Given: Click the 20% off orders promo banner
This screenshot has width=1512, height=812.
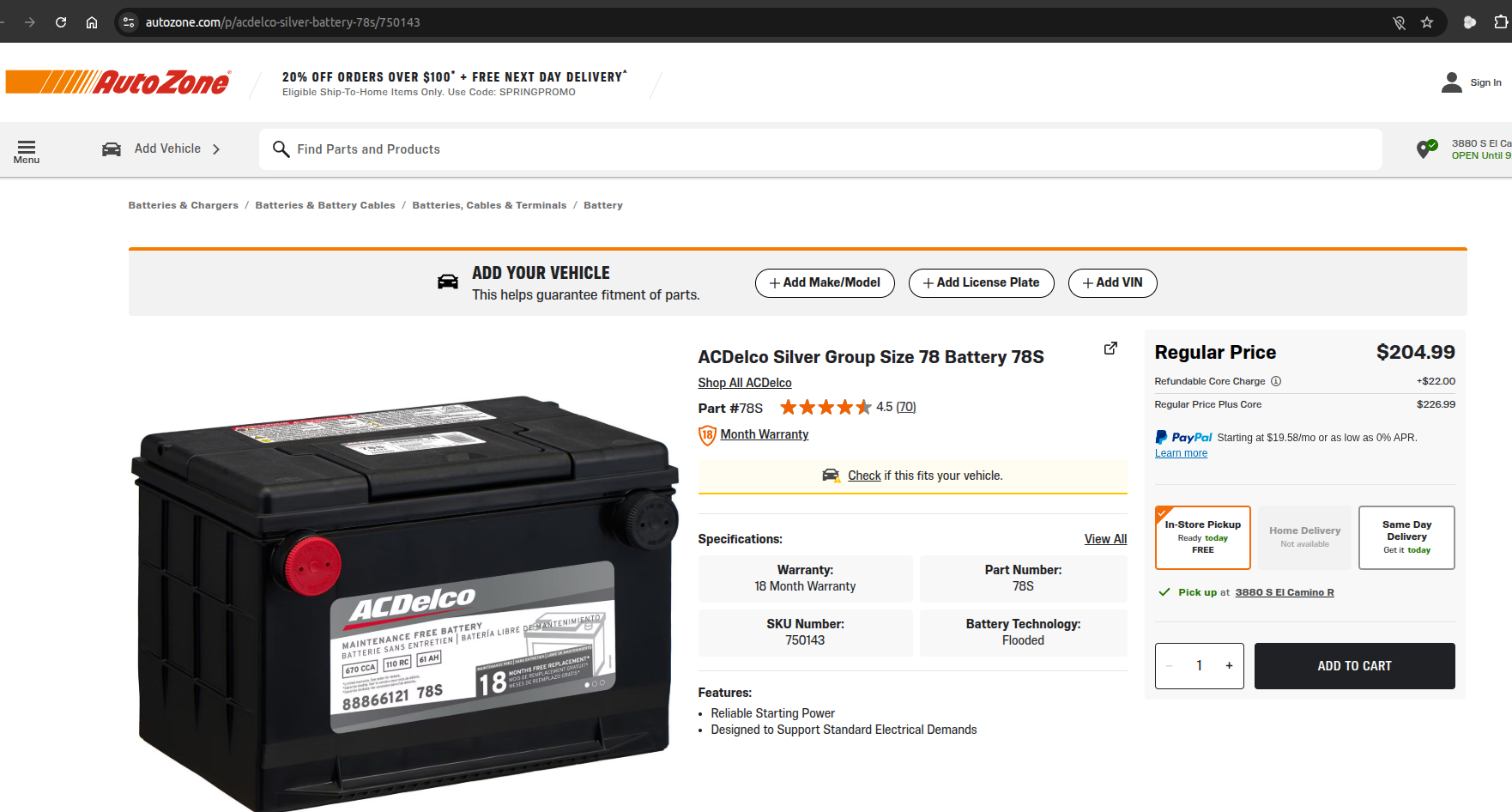Looking at the screenshot, I should click(x=455, y=83).
